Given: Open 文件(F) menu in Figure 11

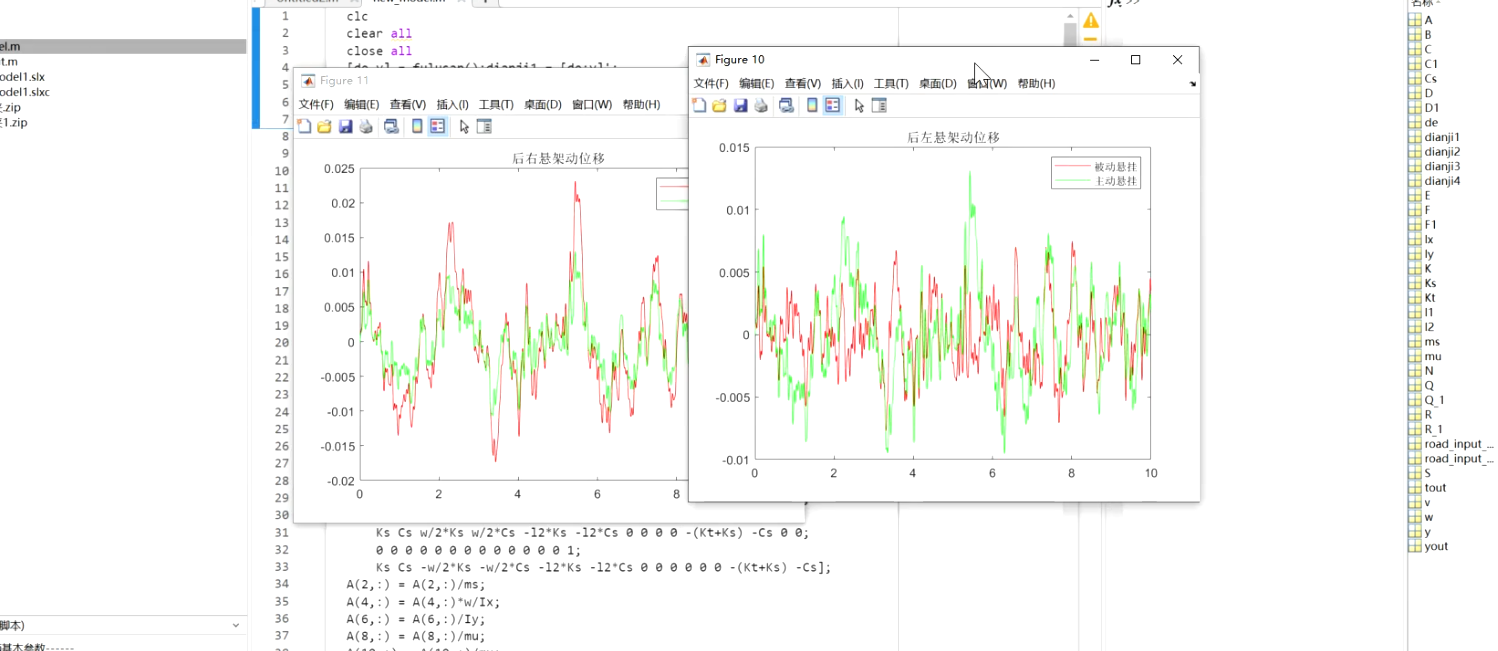Looking at the screenshot, I should [316, 105].
